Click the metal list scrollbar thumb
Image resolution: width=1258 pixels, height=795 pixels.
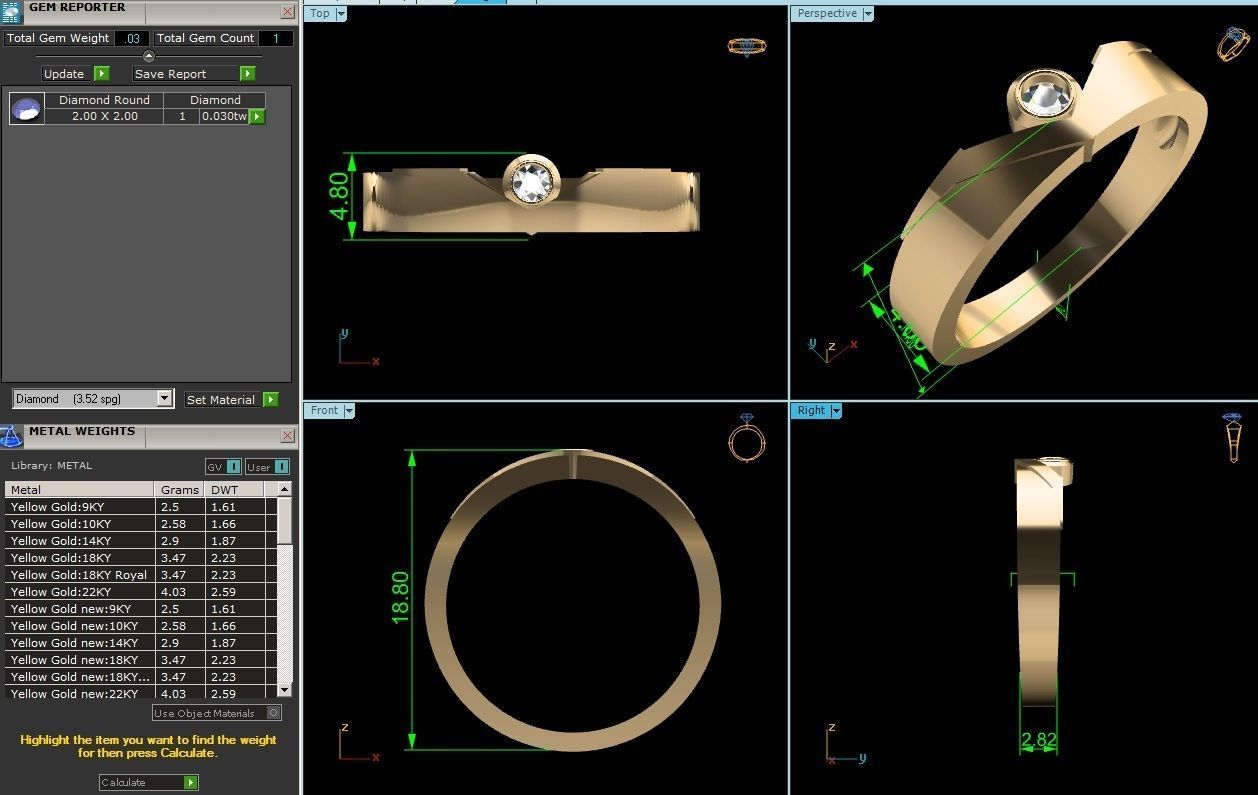tap(285, 520)
